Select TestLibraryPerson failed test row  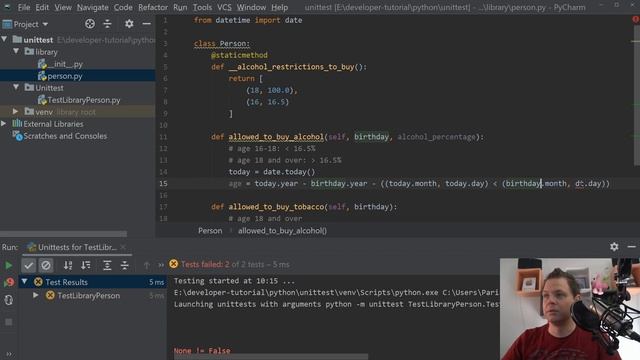pos(93,296)
